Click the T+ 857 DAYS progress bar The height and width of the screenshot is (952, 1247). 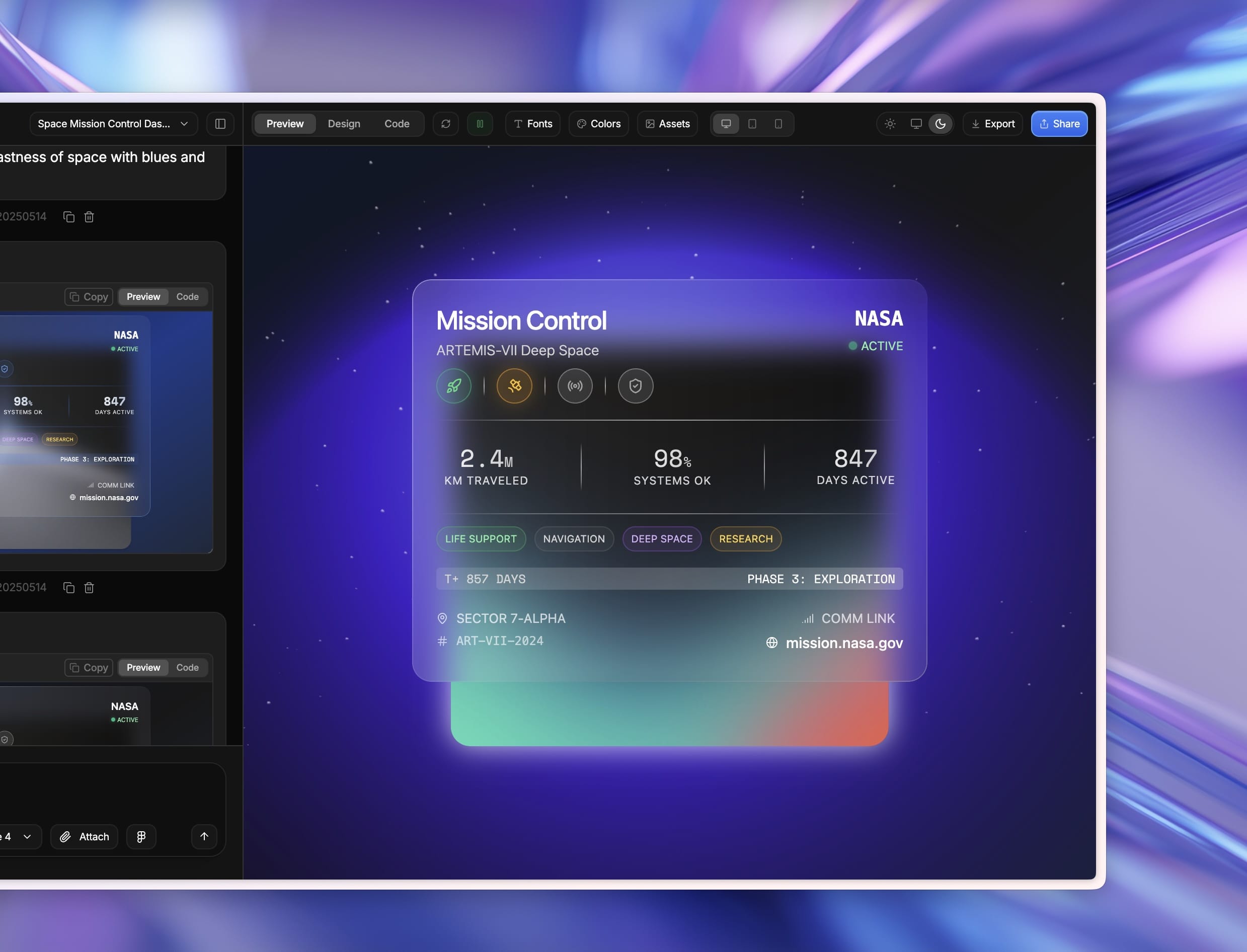click(669, 579)
